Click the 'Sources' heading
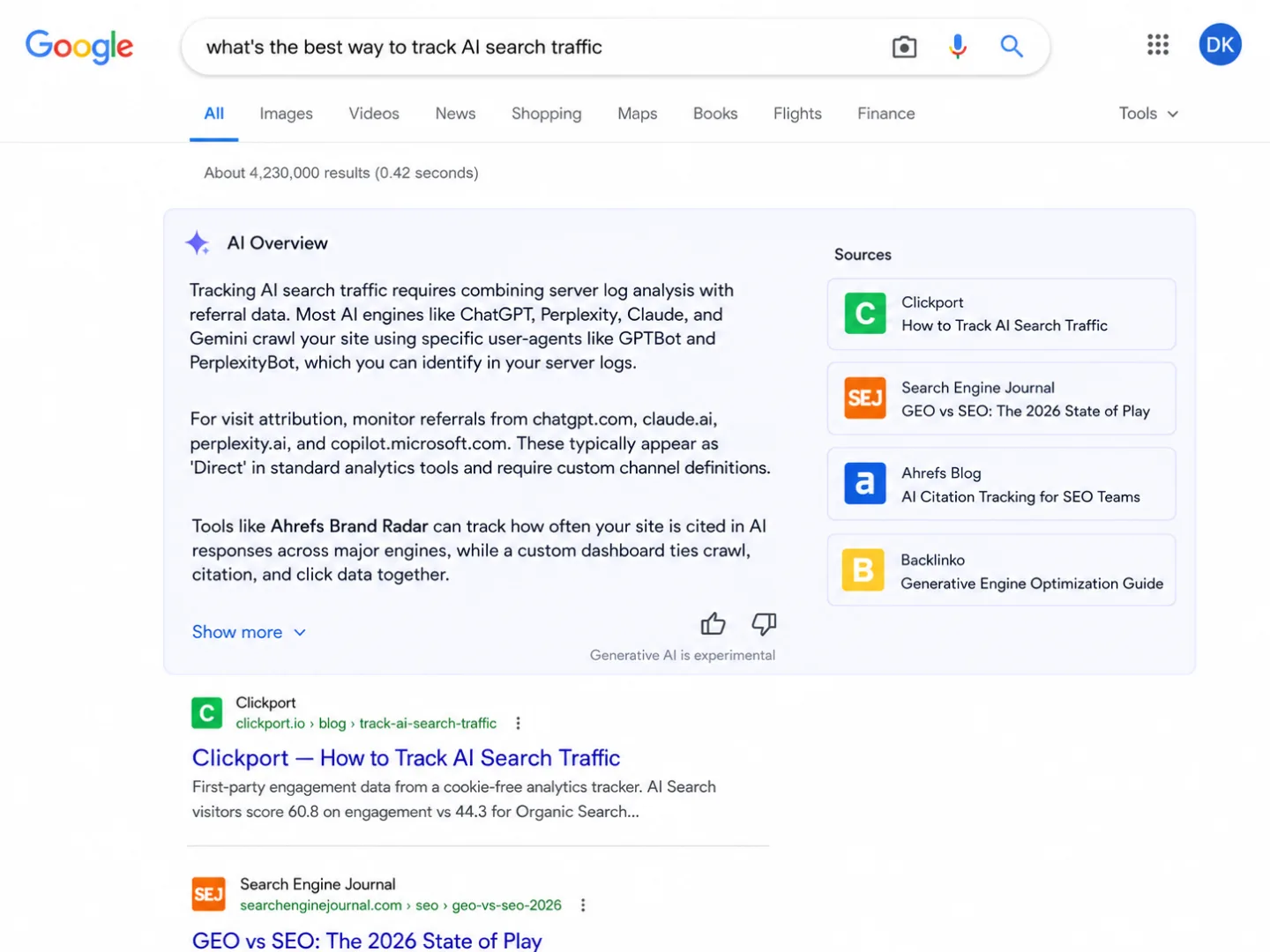Image resolution: width=1270 pixels, height=952 pixels. (863, 255)
